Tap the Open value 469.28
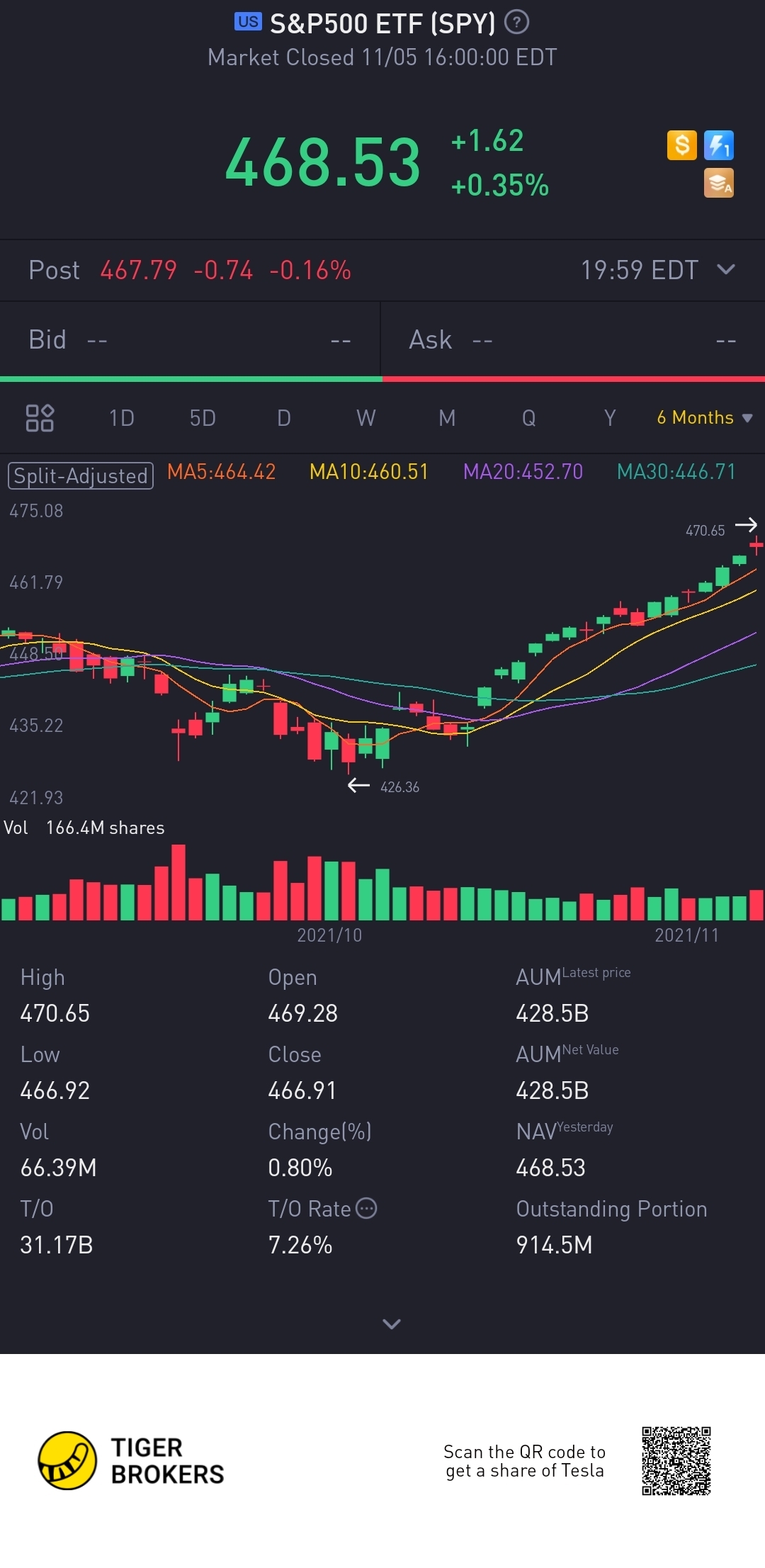This screenshot has height=1568, width=765. pyautogui.click(x=303, y=1013)
